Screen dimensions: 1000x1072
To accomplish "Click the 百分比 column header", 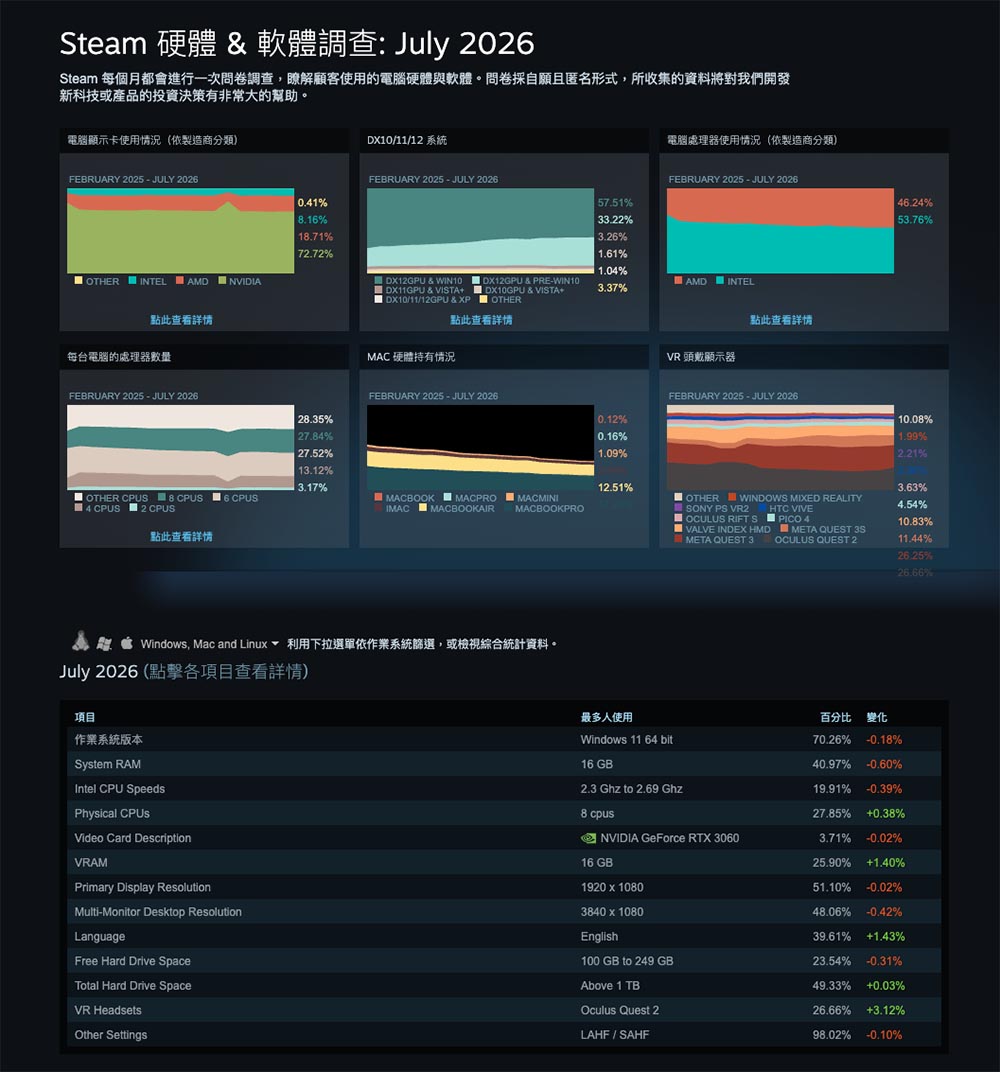I will pyautogui.click(x=835, y=717).
